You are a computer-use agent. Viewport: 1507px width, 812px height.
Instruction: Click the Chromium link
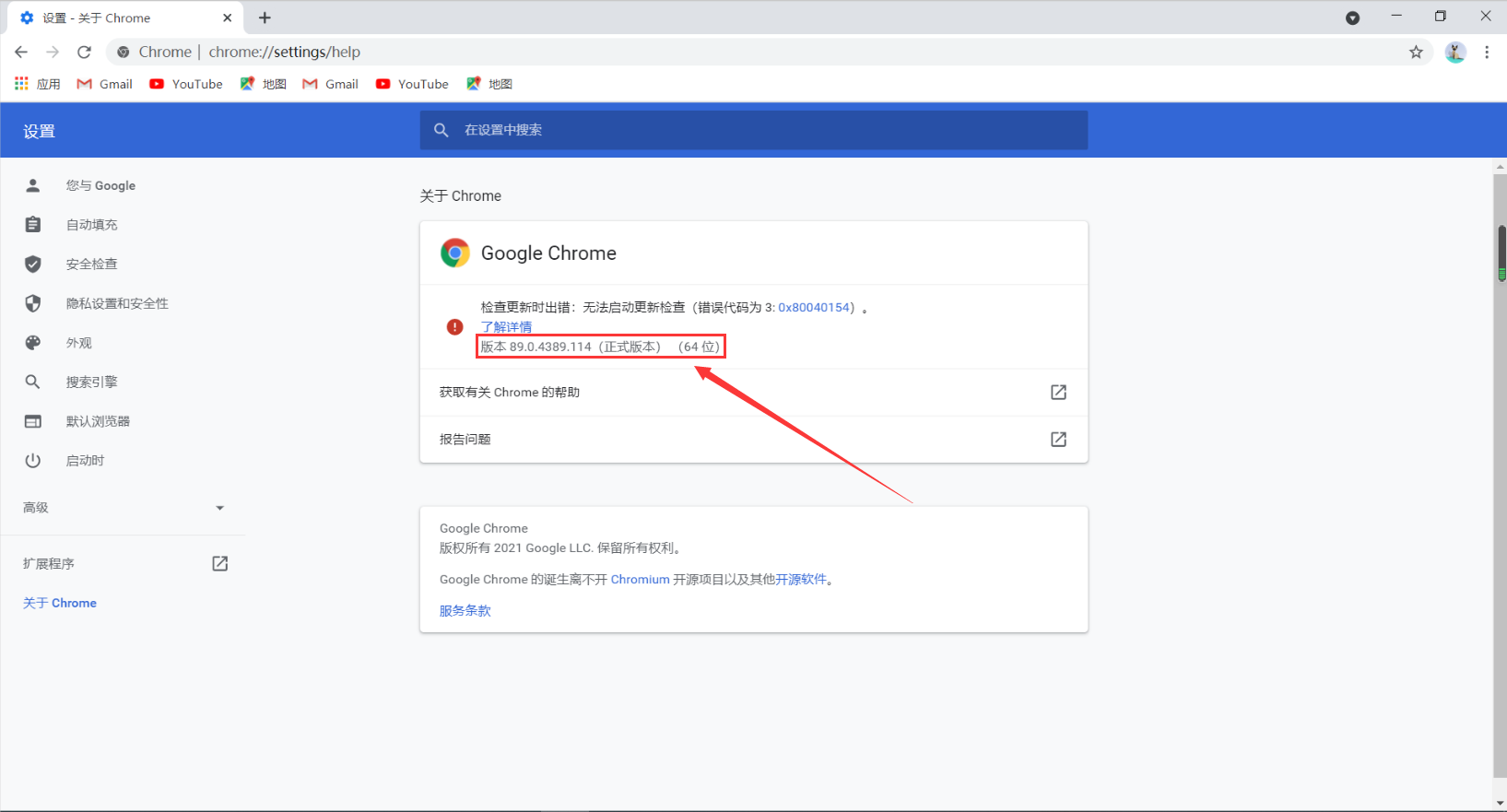coord(640,580)
